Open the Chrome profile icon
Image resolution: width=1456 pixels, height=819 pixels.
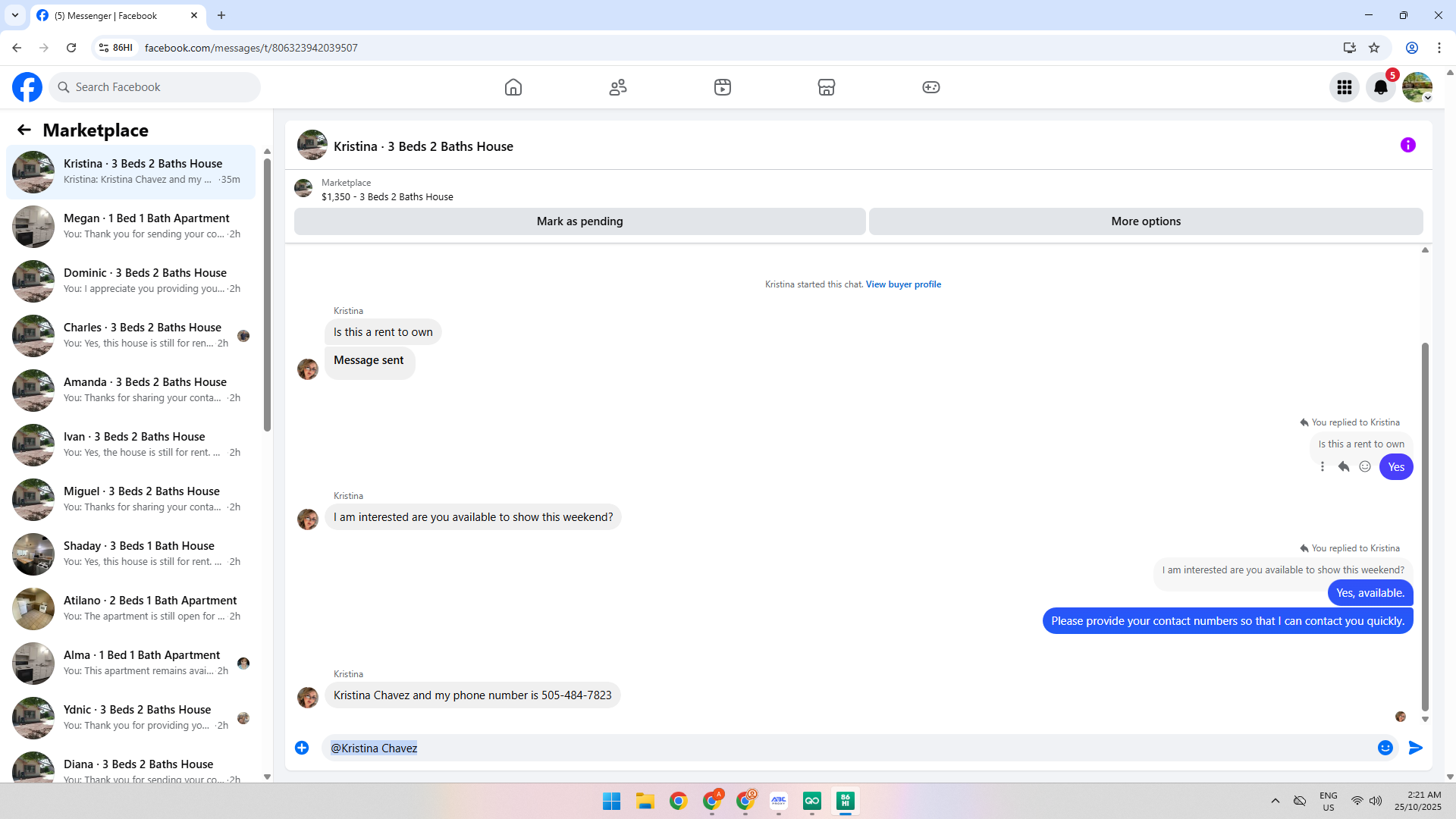pyautogui.click(x=1412, y=48)
